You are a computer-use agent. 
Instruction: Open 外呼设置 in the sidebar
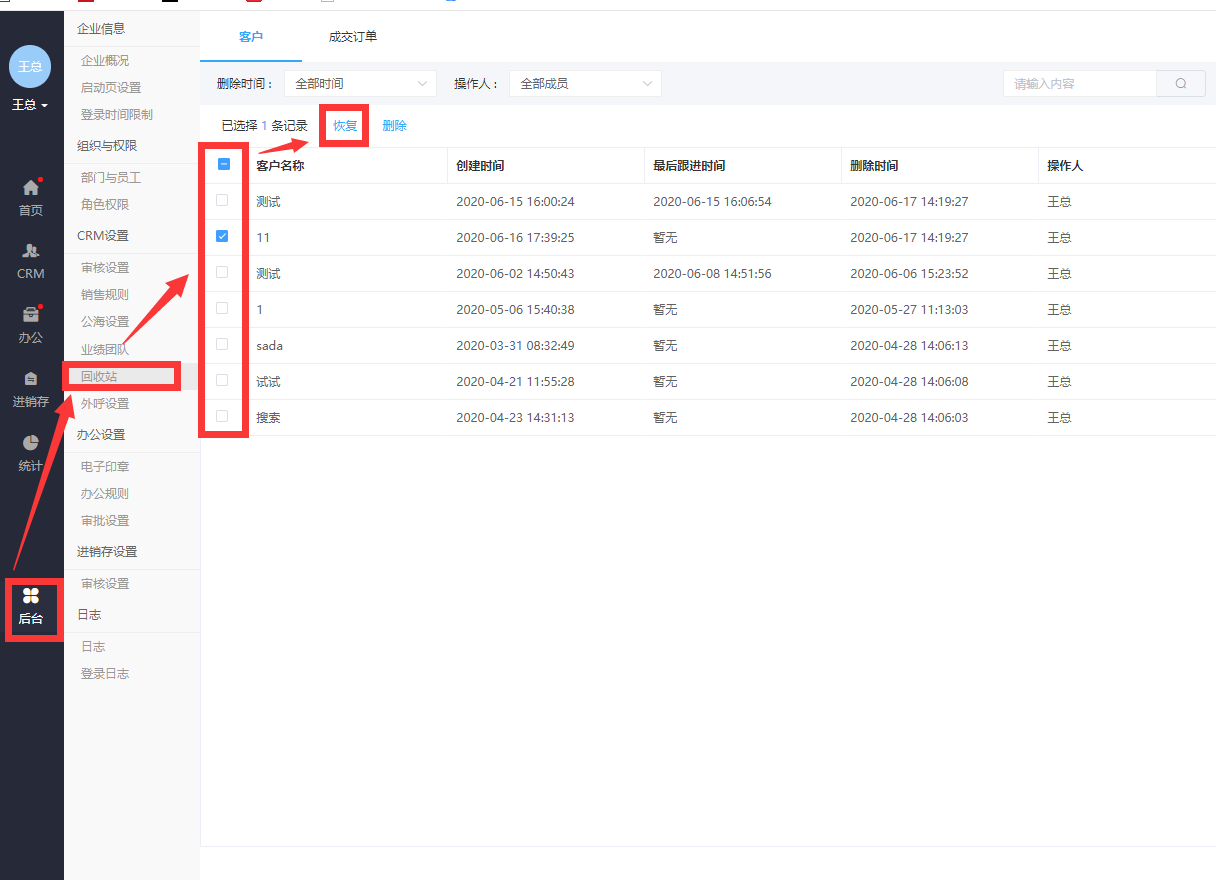tap(105, 404)
